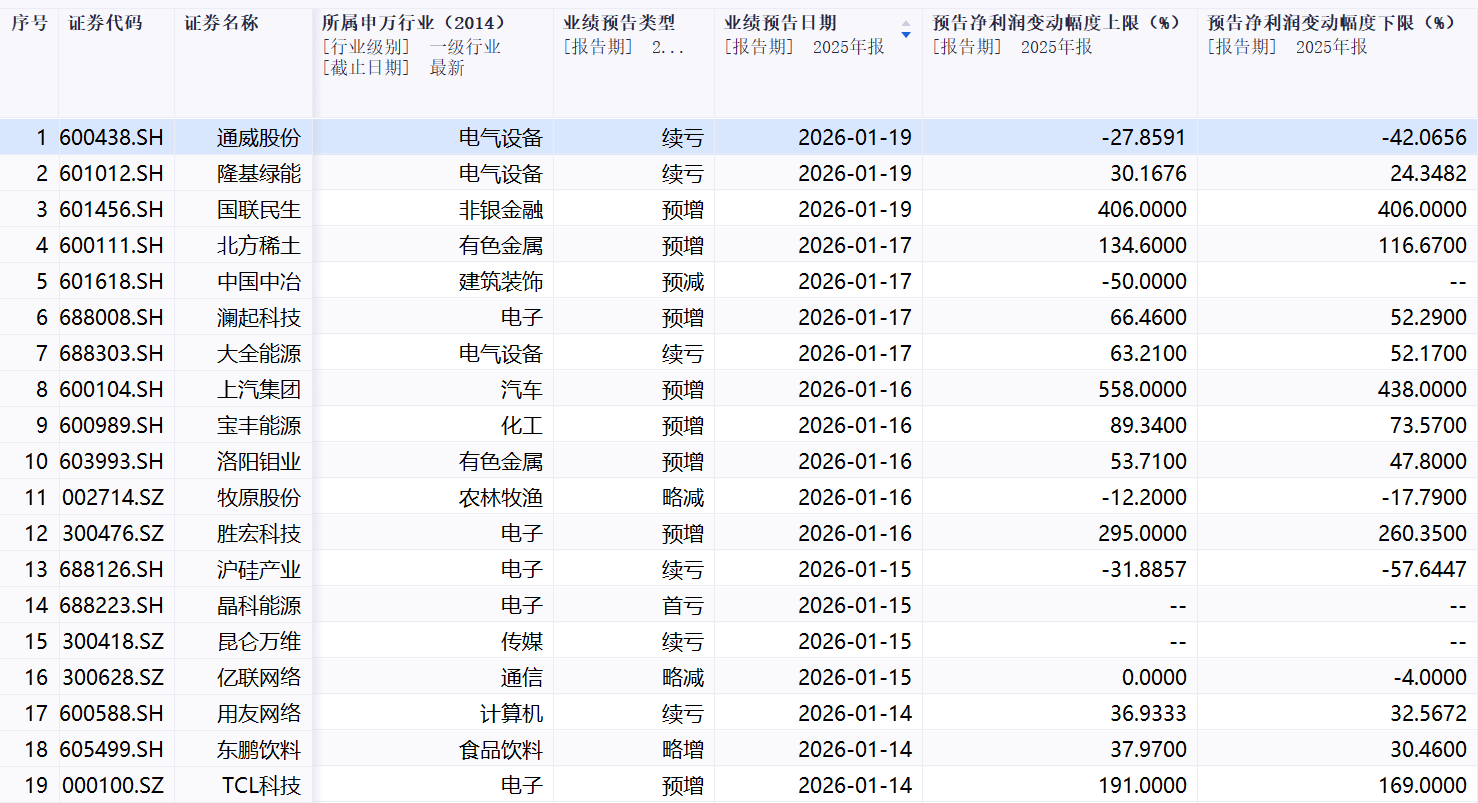Click the 558.0000 upper limit value

tap(1142, 390)
